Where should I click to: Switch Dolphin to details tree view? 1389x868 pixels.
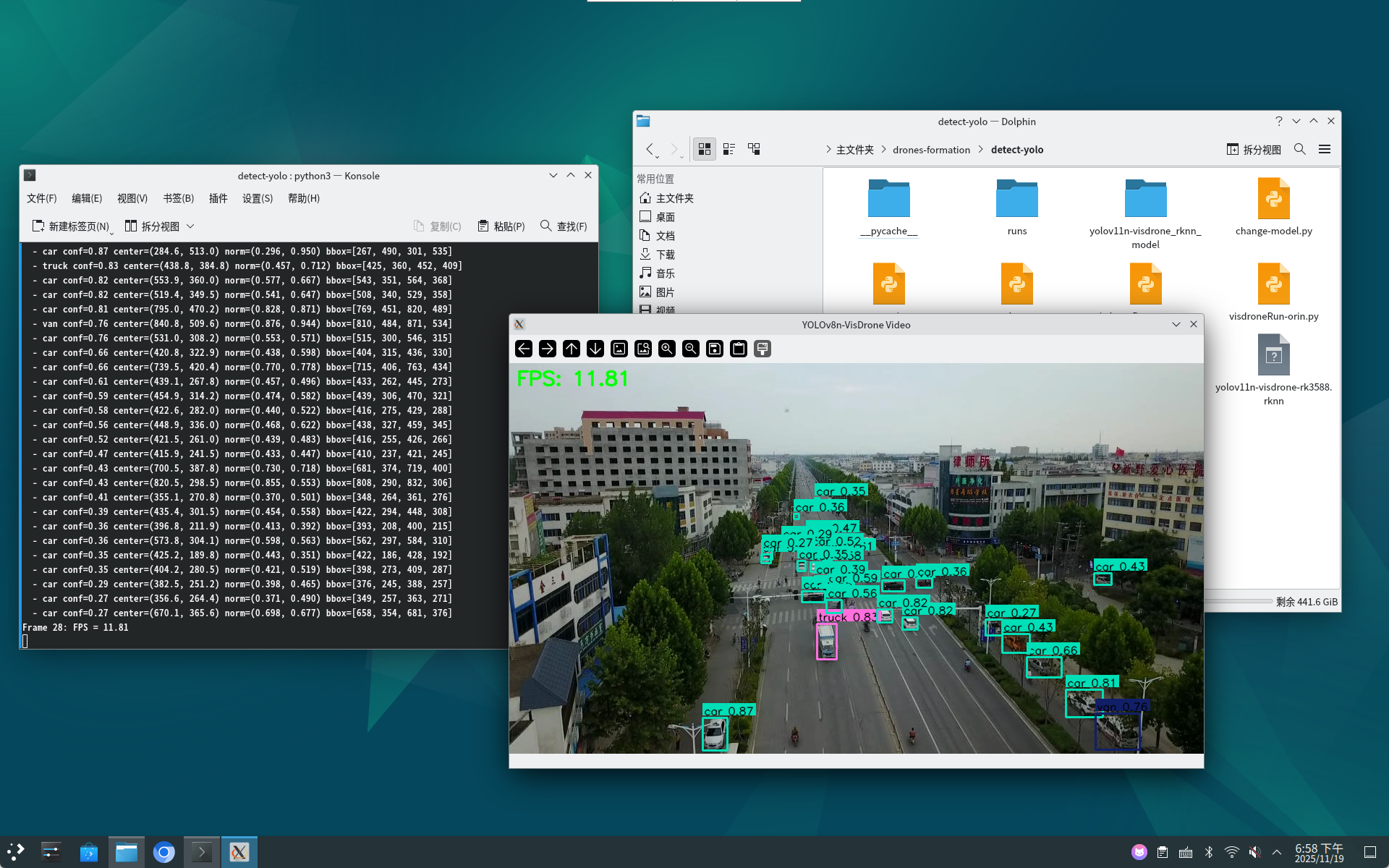tap(754, 149)
